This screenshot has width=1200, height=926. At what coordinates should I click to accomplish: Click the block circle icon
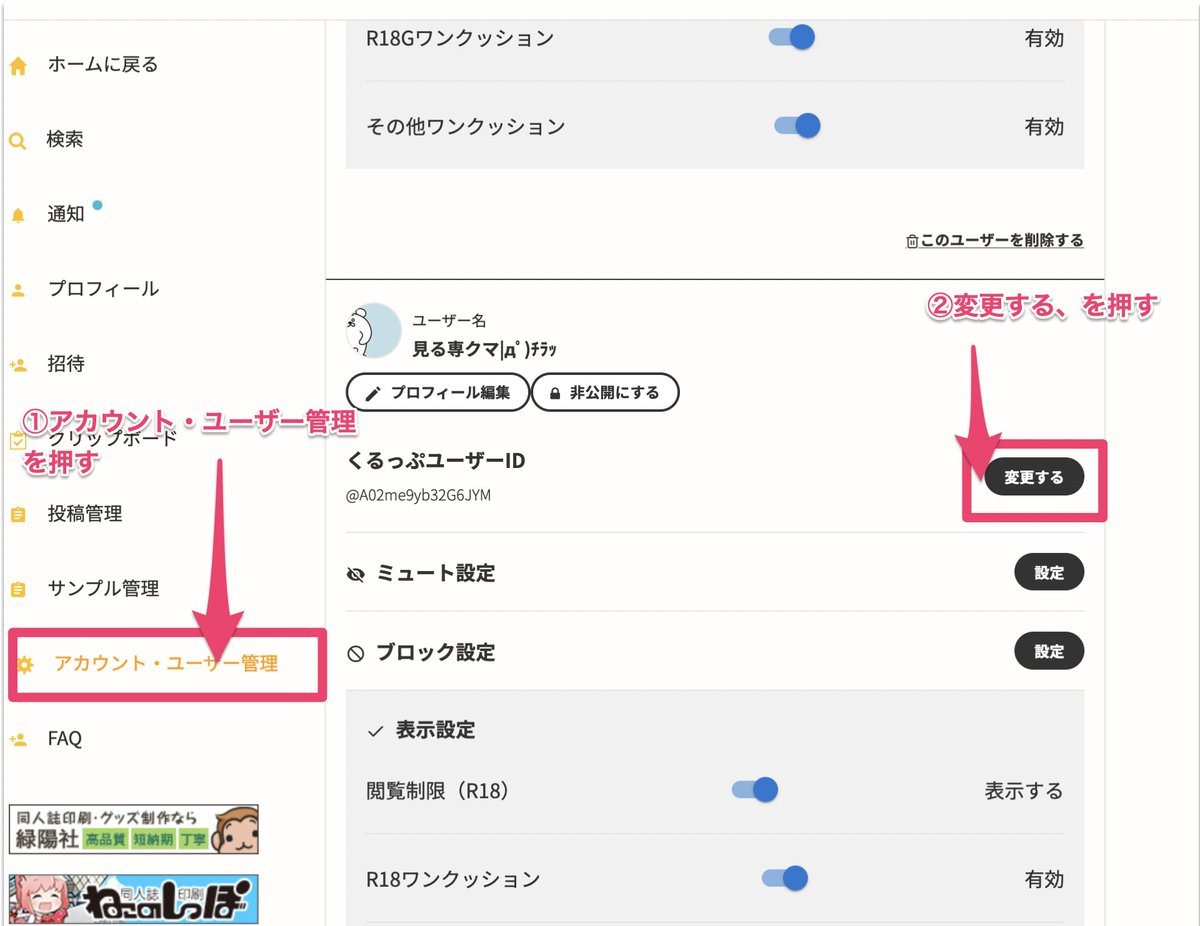[x=355, y=653]
